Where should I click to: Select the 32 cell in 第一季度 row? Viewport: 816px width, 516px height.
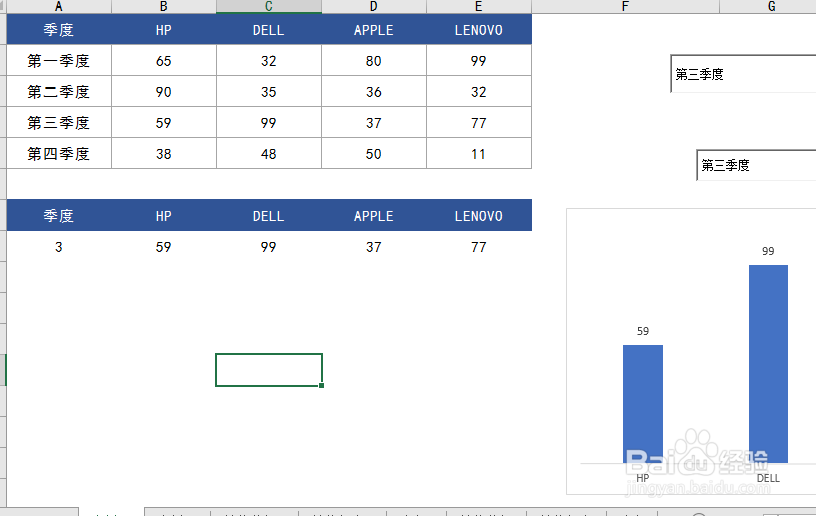[x=269, y=61]
